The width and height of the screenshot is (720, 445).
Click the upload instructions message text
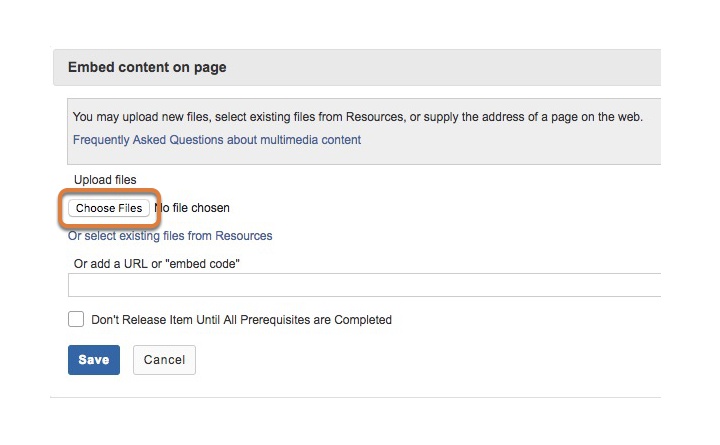(358, 117)
